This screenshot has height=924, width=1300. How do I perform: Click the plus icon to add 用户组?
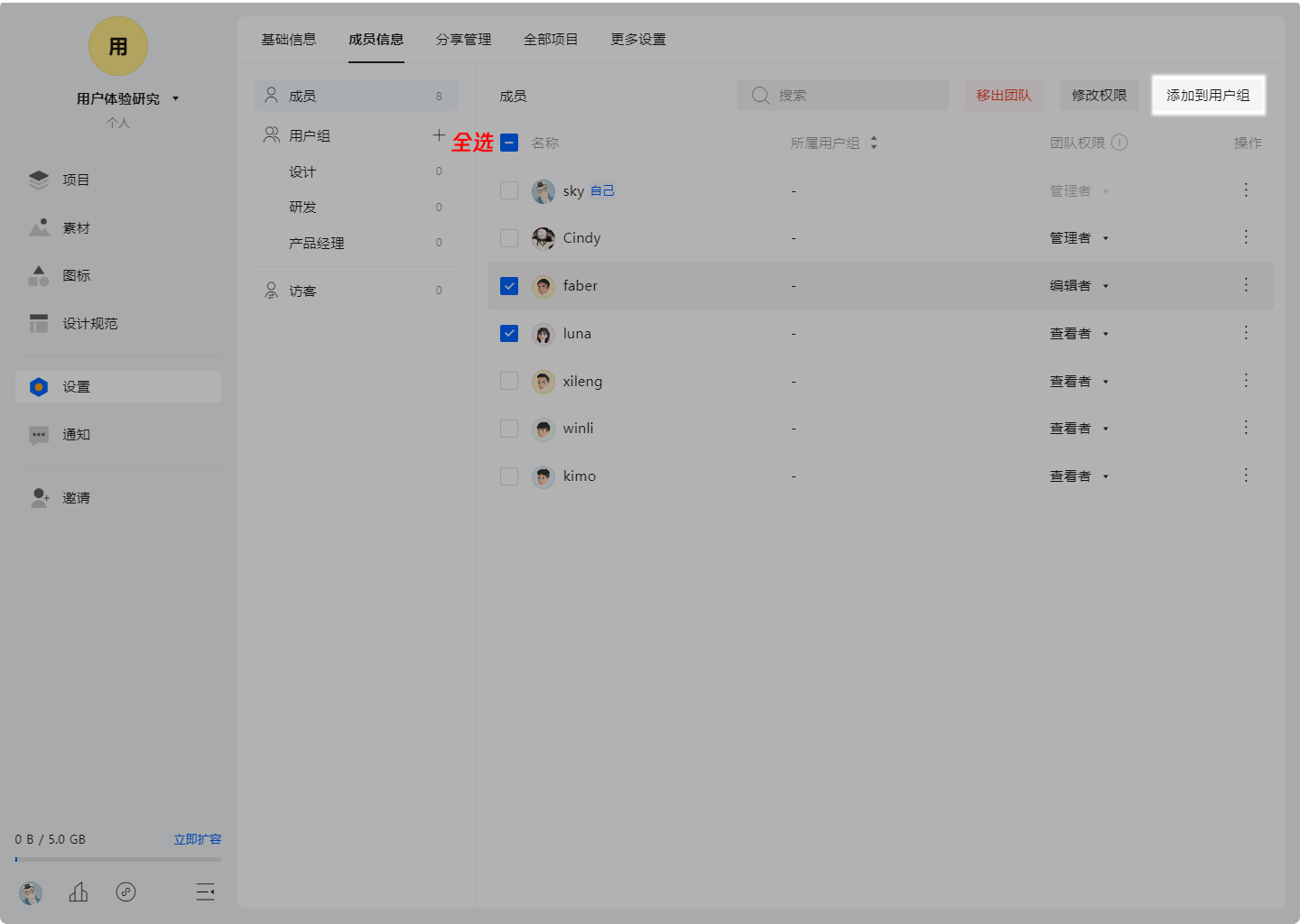(x=439, y=135)
